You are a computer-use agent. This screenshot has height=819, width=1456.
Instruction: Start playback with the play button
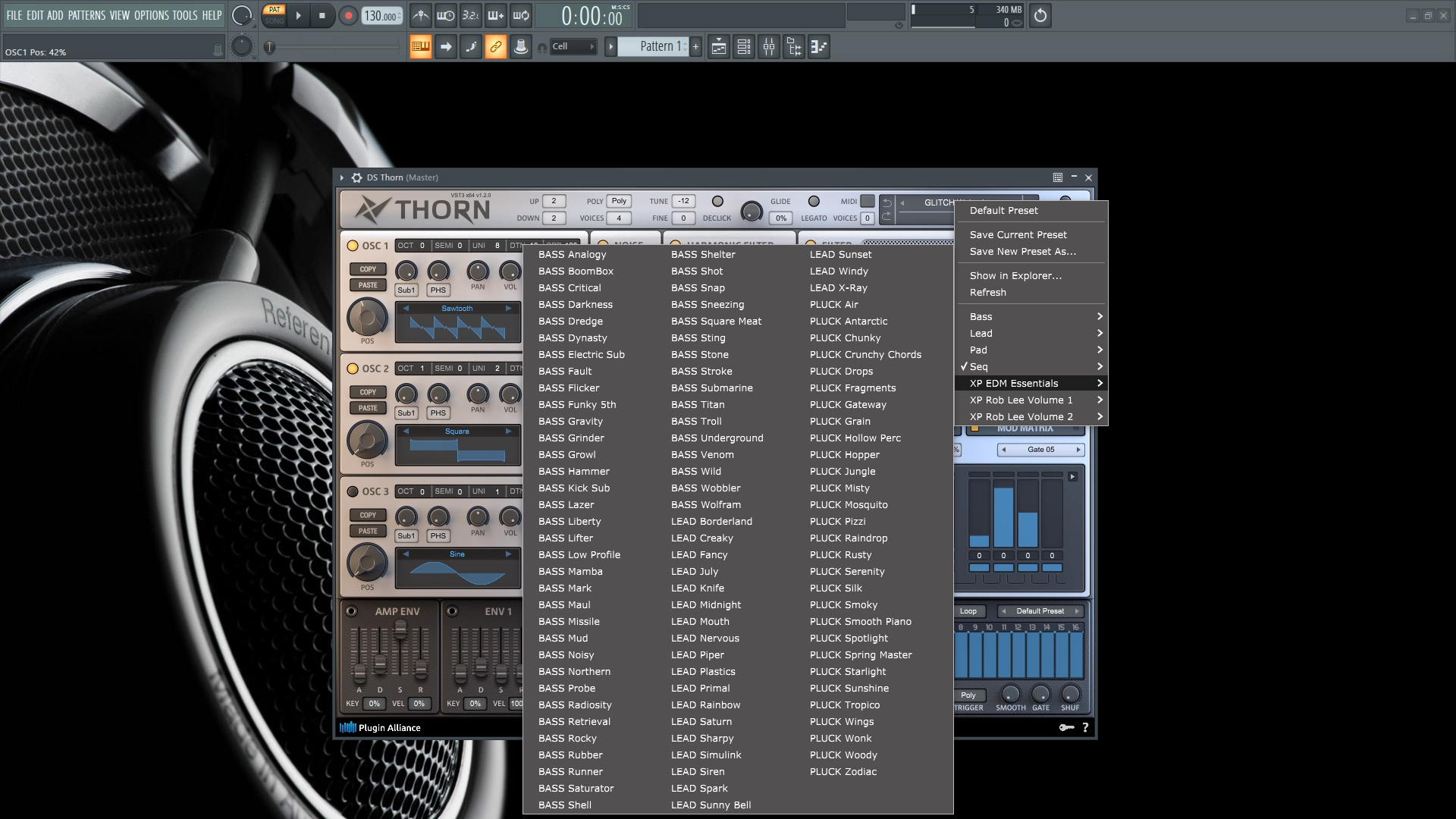pyautogui.click(x=298, y=15)
